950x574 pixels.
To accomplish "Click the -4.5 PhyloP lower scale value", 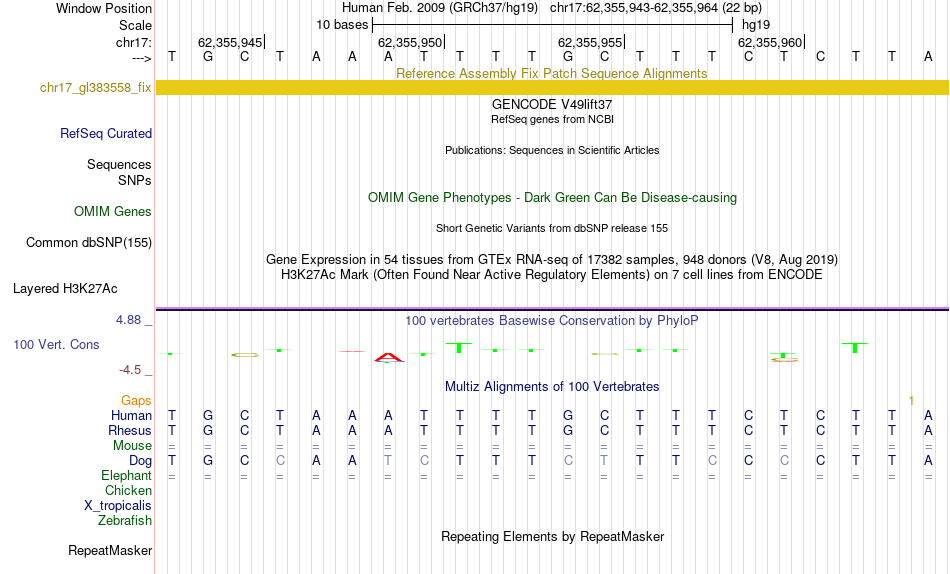I will (130, 370).
